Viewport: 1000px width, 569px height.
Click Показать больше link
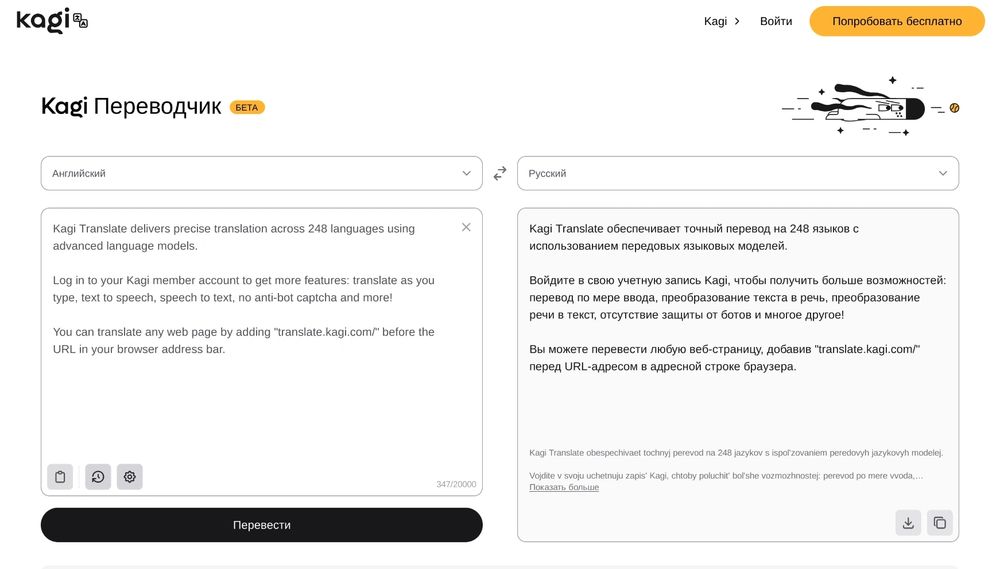click(564, 487)
